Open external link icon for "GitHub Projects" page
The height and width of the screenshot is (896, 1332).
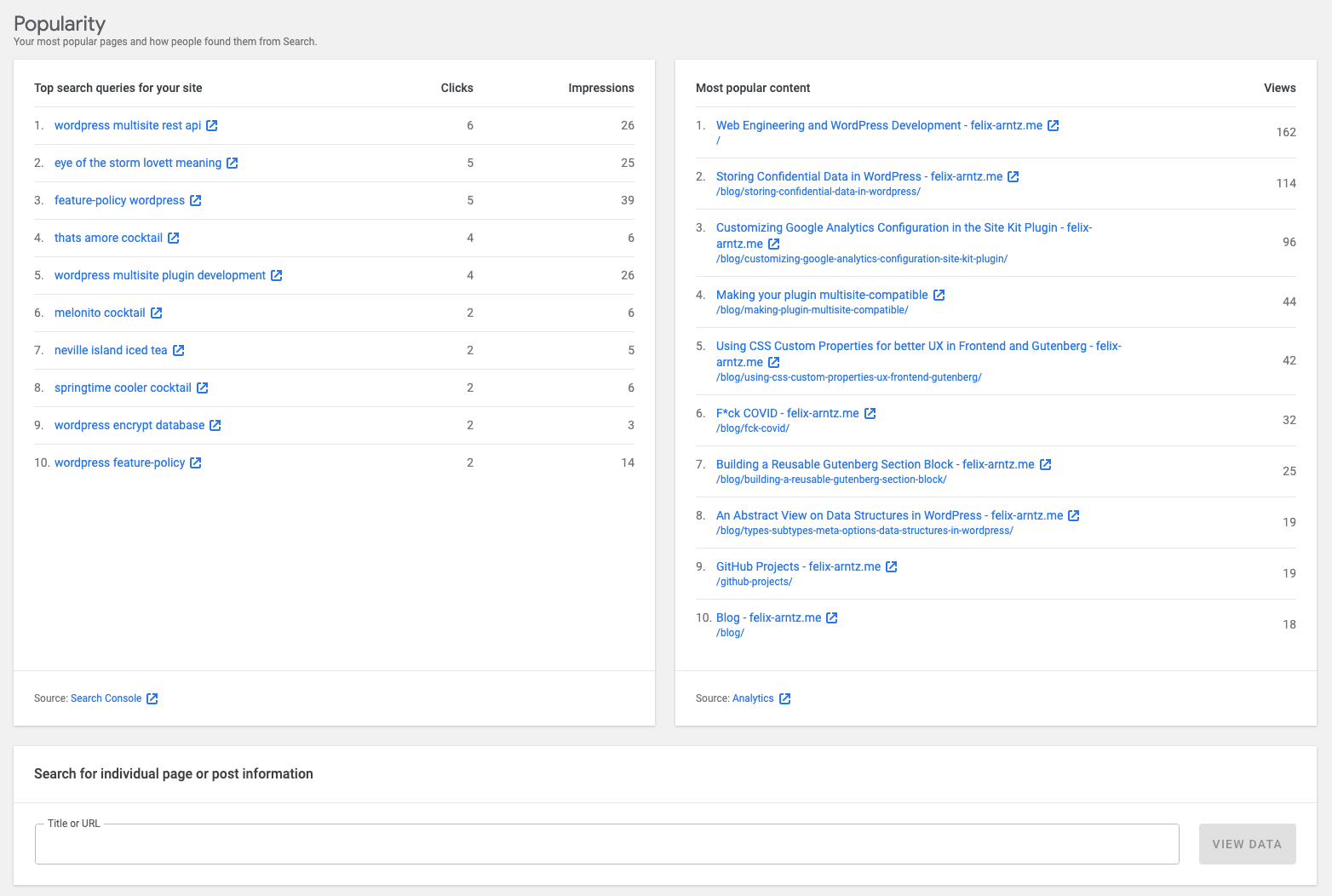tap(891, 566)
